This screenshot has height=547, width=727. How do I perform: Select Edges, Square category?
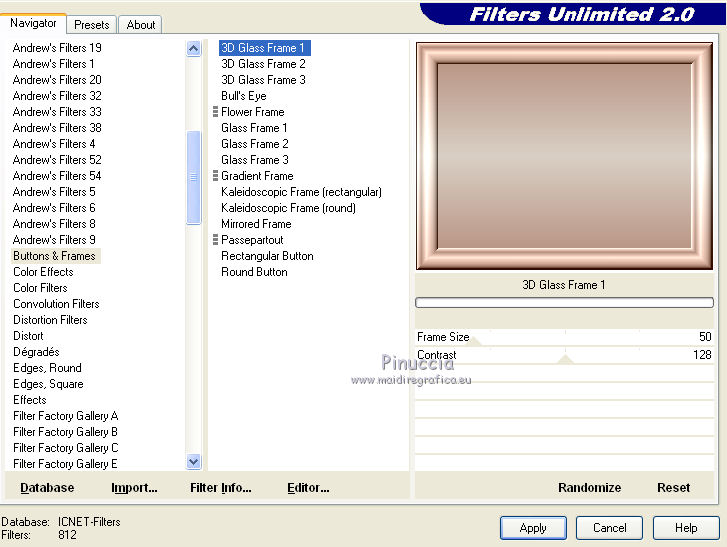click(48, 384)
